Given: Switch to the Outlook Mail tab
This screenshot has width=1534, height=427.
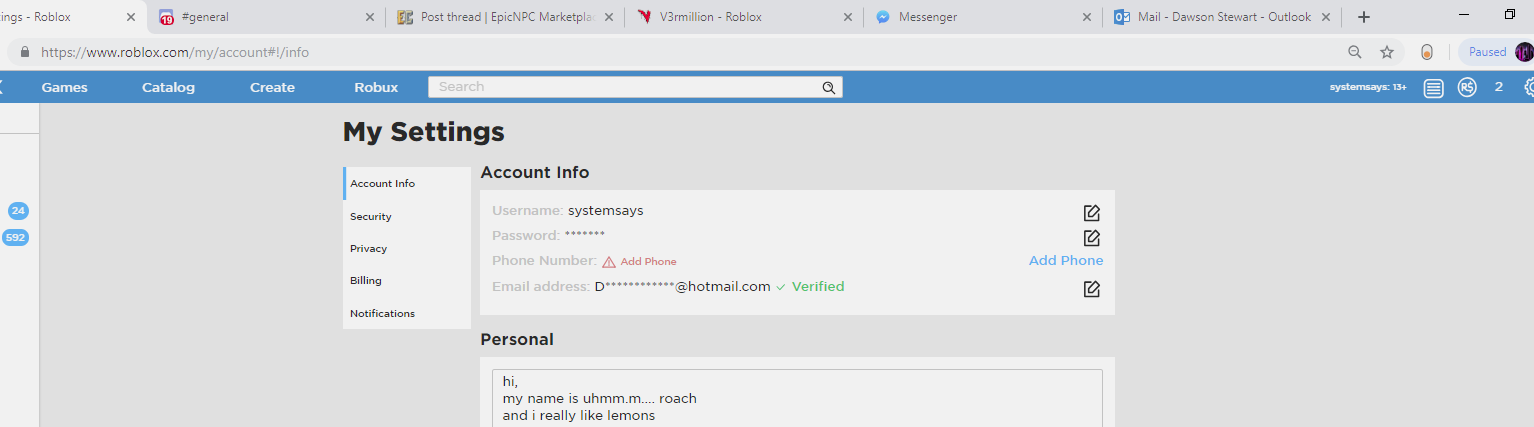Looking at the screenshot, I should click(1222, 17).
